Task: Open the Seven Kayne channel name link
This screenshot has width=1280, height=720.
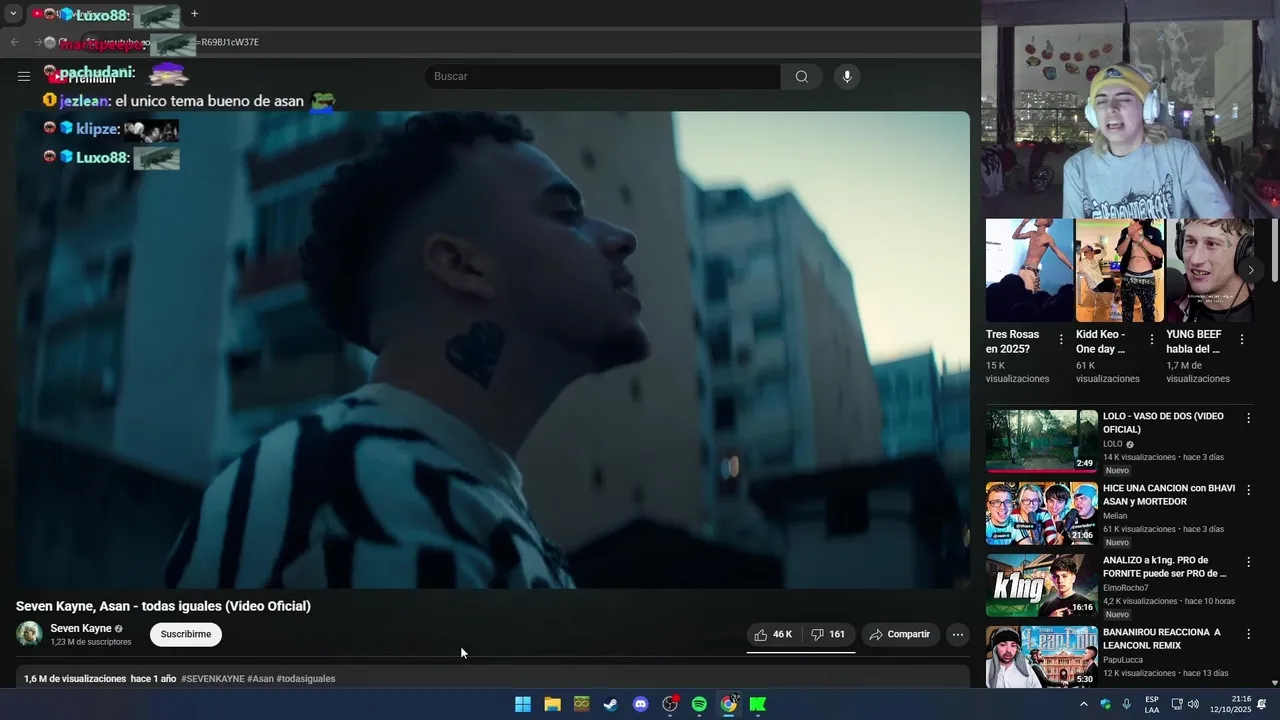Action: pos(81,628)
